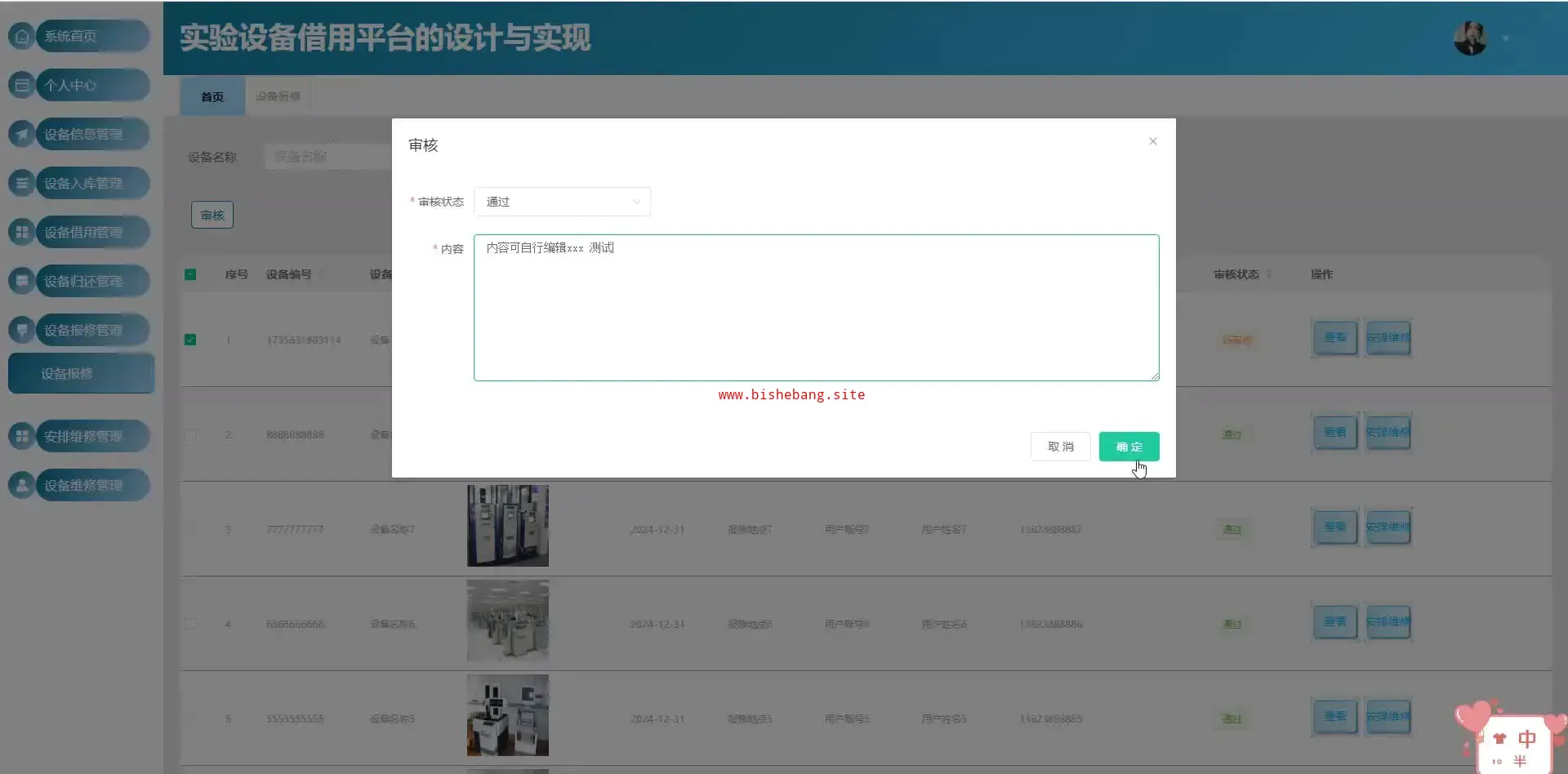Expand the account menu arrow beside avatar

pos(1506,38)
